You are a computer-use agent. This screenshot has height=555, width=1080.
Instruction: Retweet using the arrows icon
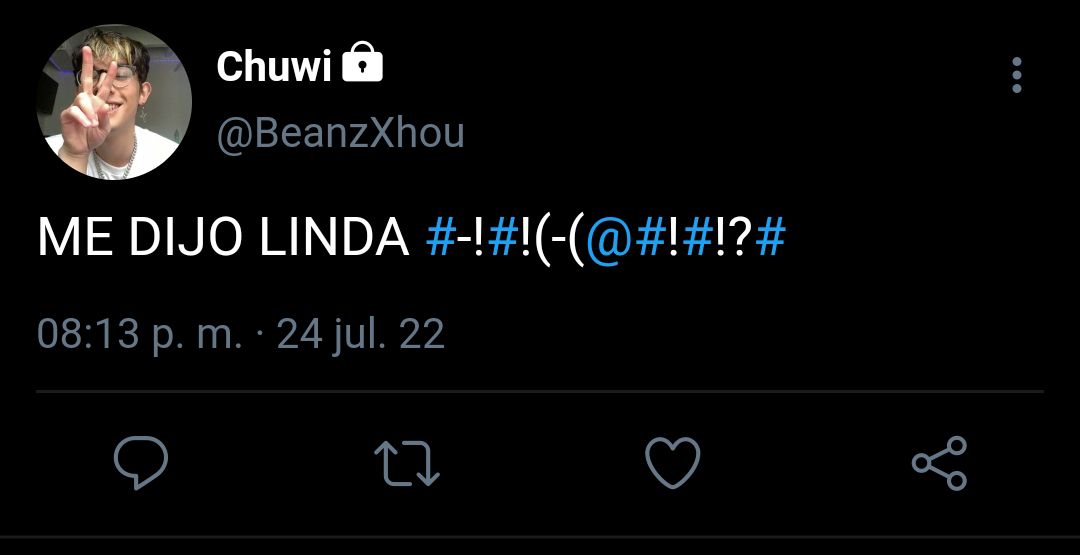tap(406, 463)
